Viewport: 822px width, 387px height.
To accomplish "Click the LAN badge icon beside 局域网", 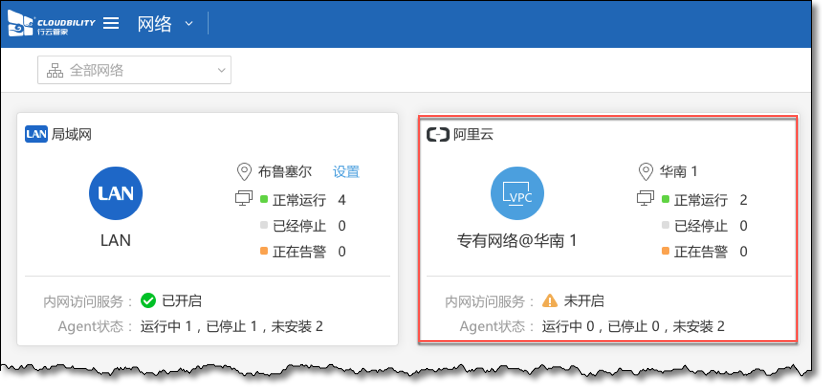I will pos(36,134).
